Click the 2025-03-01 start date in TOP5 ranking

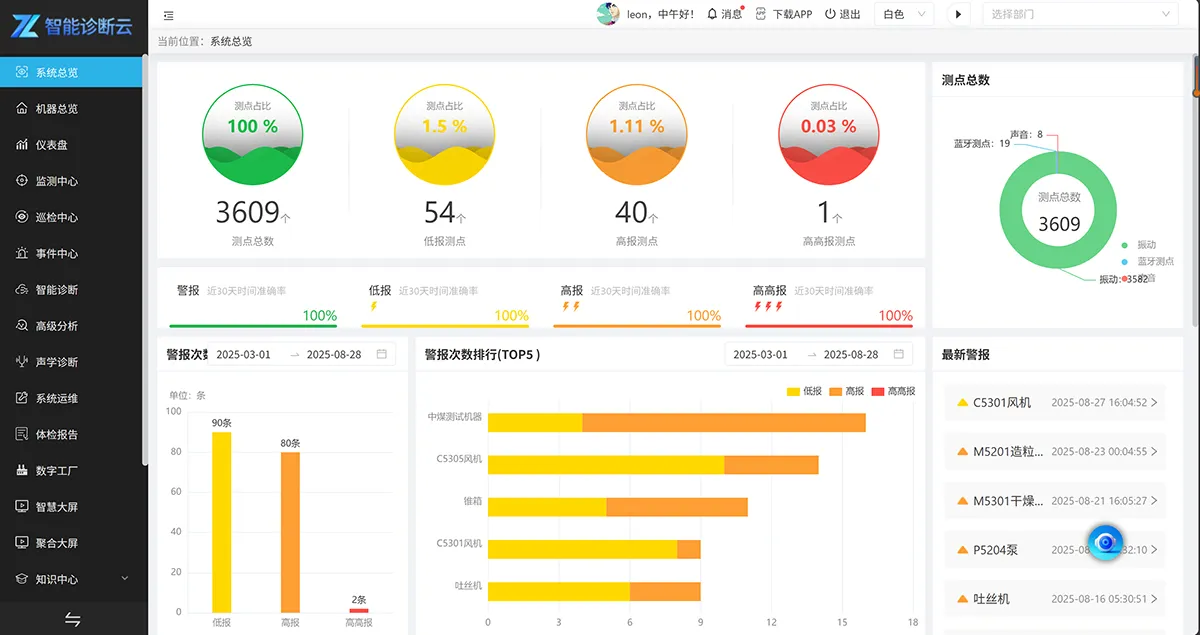760,355
